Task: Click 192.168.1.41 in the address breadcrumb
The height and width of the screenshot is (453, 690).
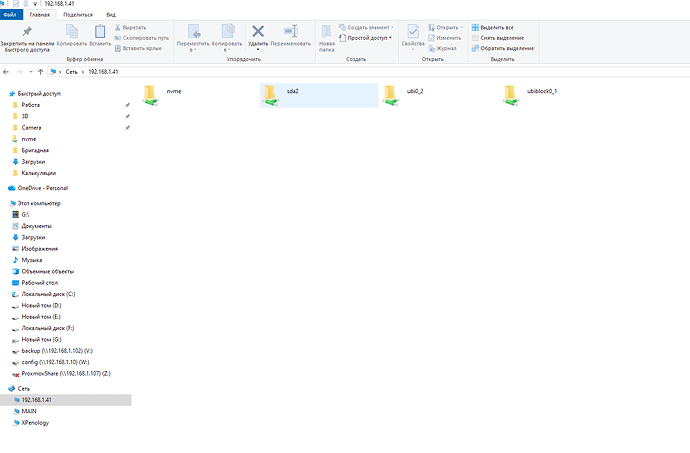Action: point(103,72)
